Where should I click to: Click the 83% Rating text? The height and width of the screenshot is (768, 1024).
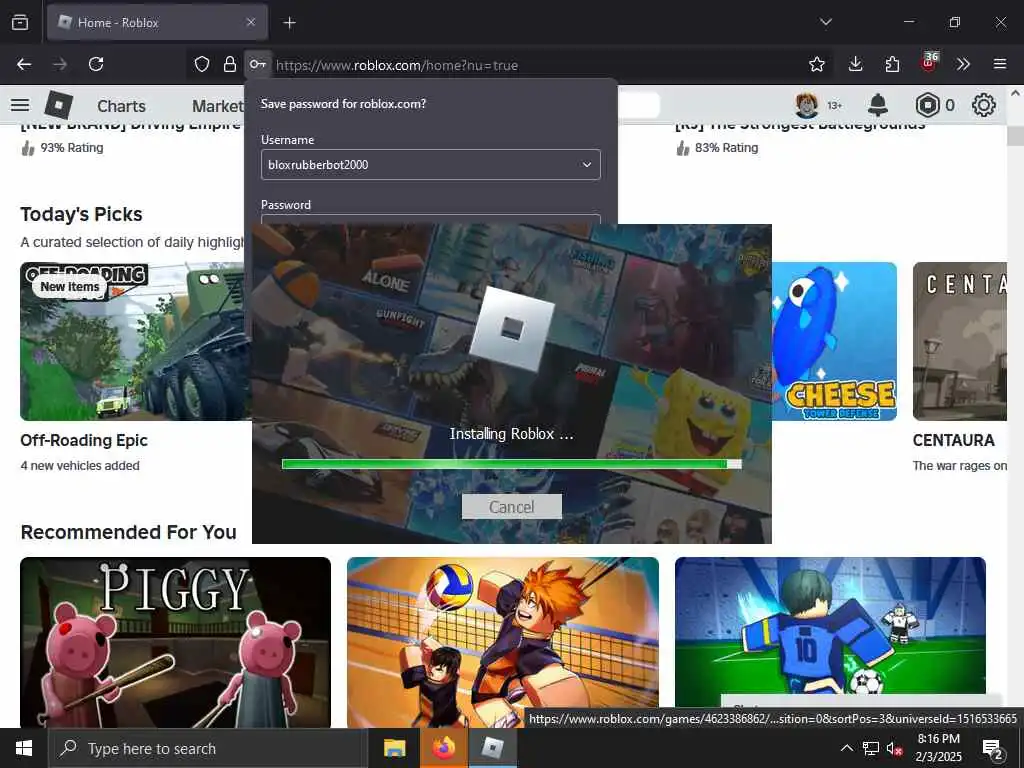pos(726,148)
